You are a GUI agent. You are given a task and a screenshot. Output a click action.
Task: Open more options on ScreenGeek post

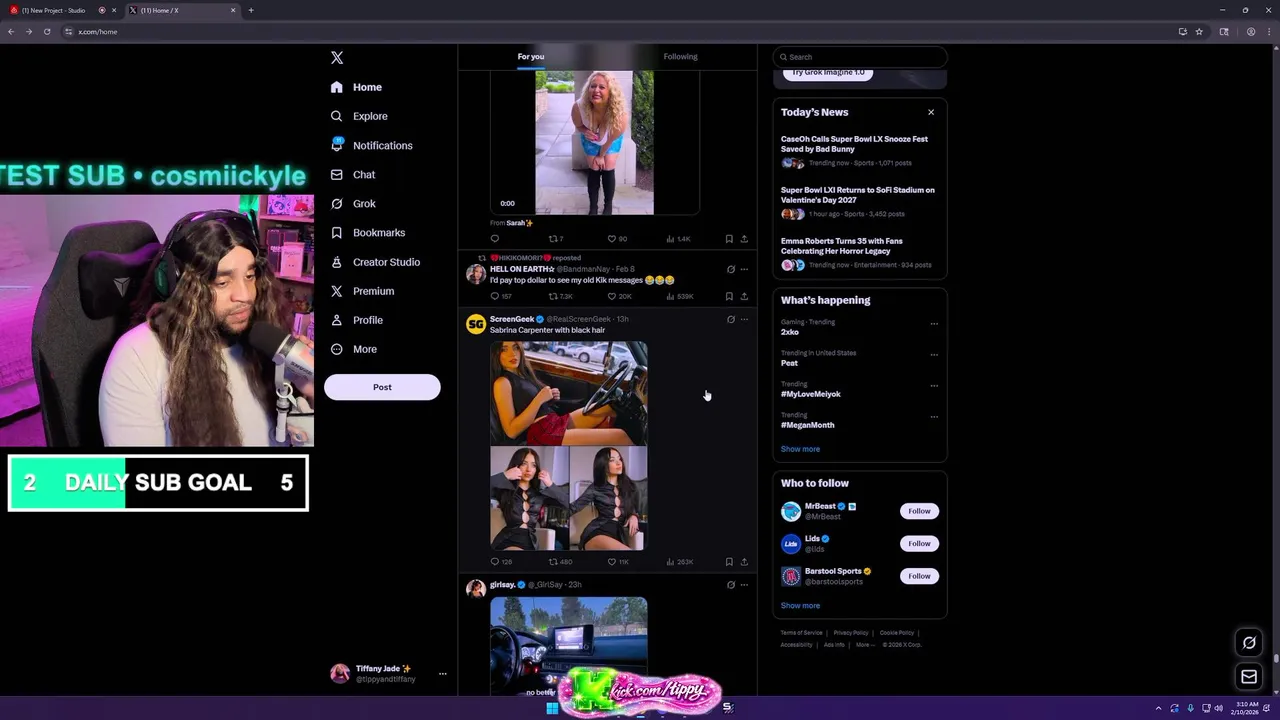pos(744,320)
